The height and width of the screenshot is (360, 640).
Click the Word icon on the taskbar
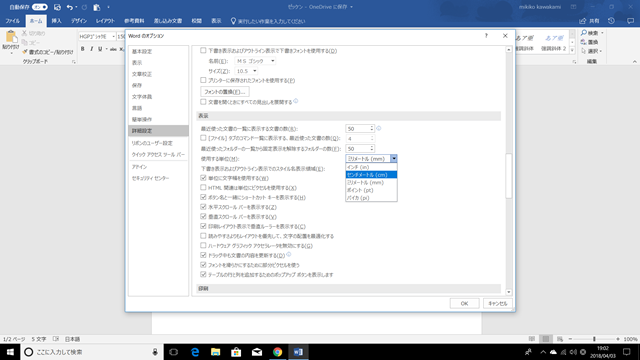point(298,352)
